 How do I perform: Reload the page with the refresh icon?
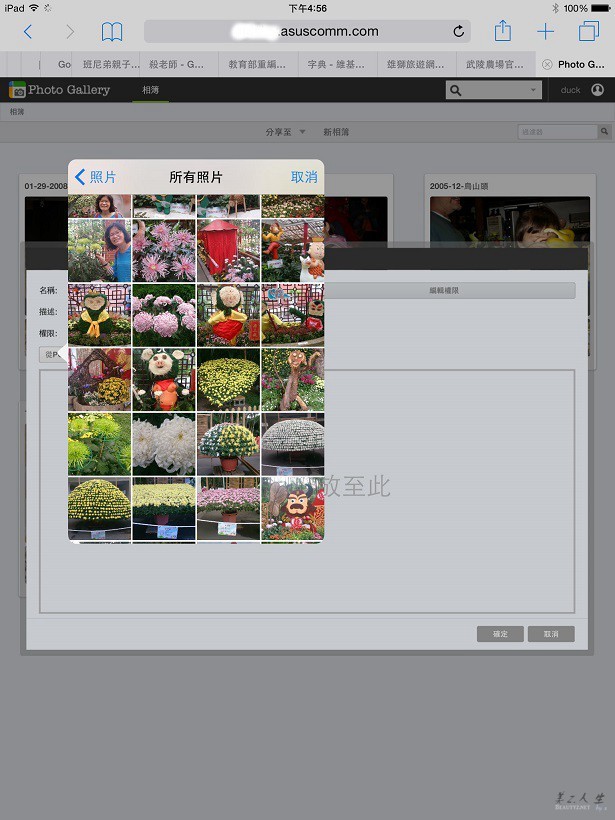(459, 31)
